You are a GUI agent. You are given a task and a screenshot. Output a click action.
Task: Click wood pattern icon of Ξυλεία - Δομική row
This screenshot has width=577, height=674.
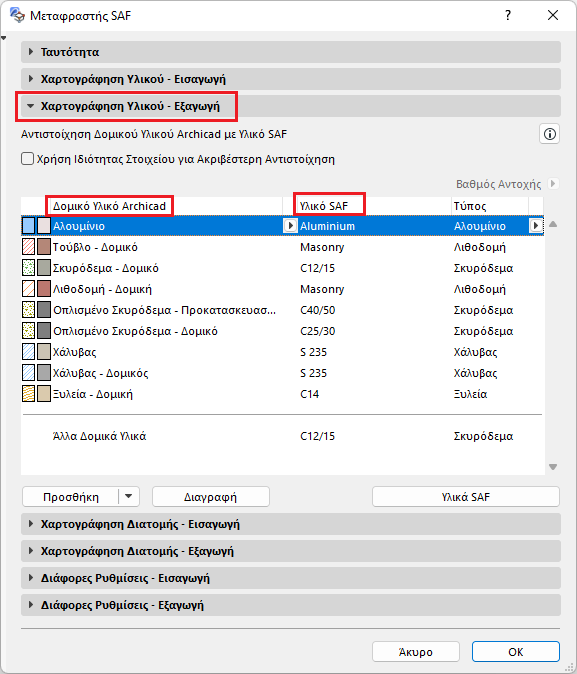click(x=28, y=394)
